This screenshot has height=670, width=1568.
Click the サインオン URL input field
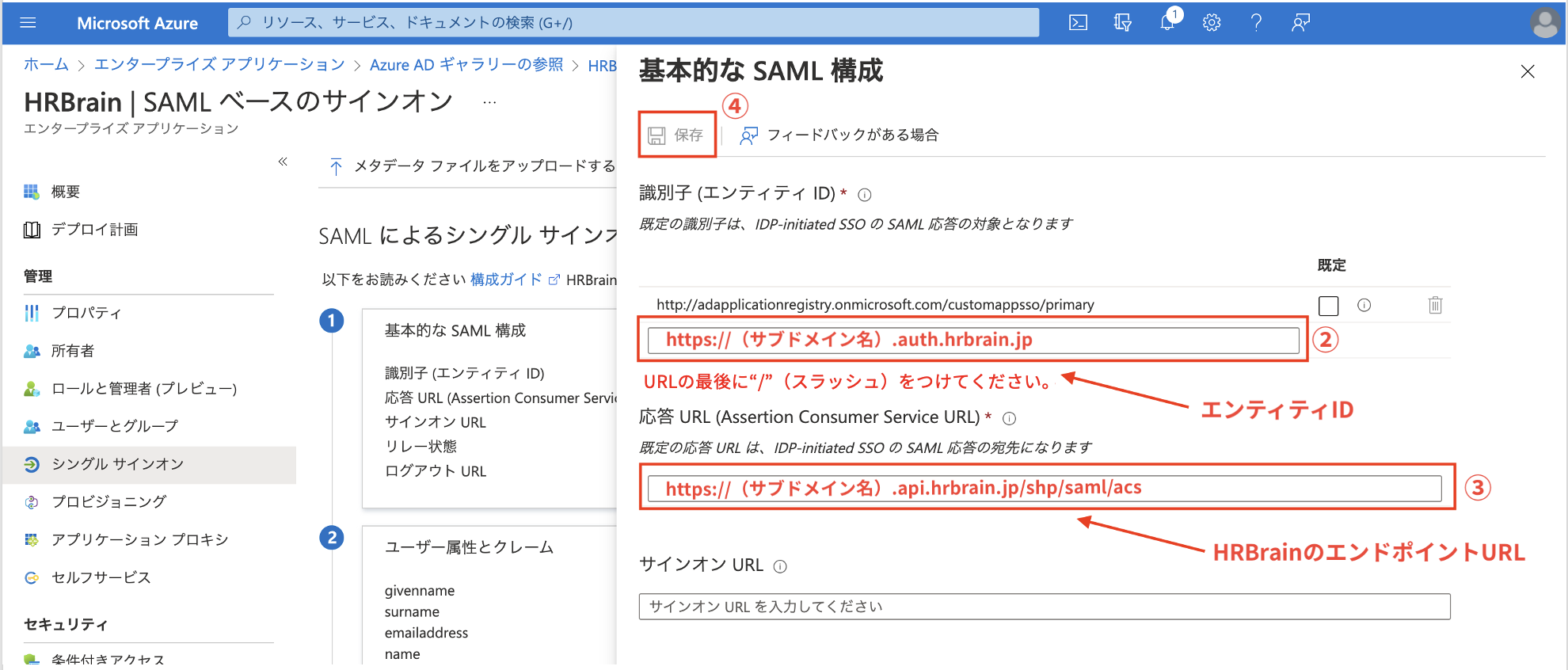point(1045,607)
